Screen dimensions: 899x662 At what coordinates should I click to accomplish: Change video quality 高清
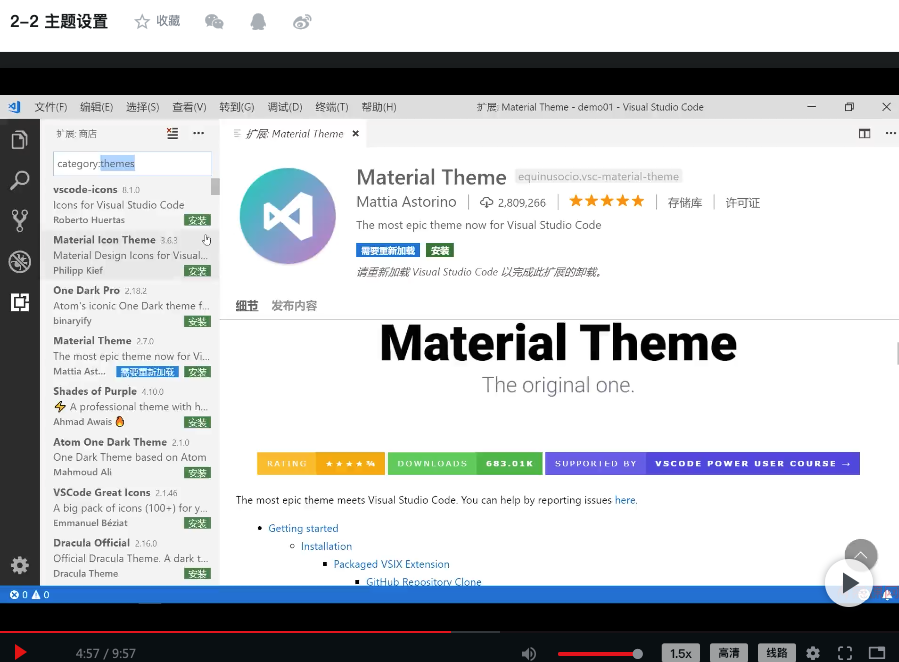pos(729,653)
